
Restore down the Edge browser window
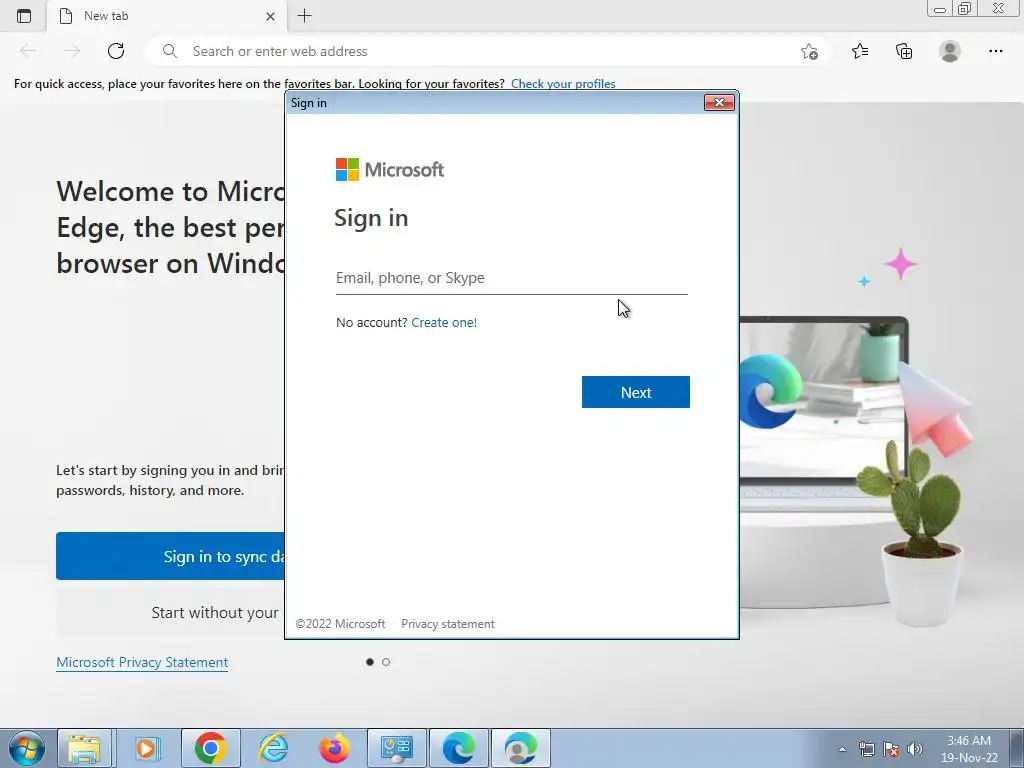964,8
